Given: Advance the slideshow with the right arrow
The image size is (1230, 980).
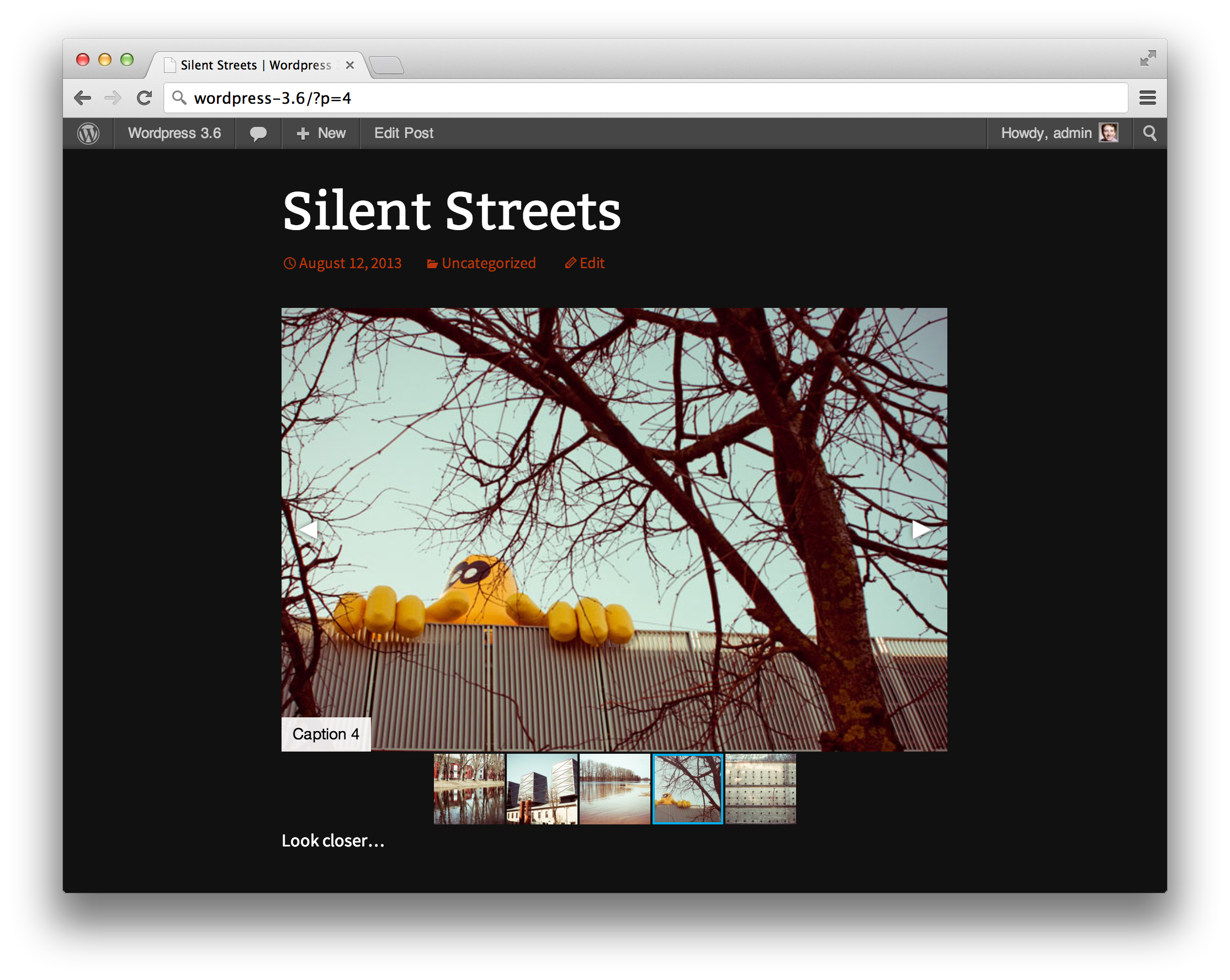Looking at the screenshot, I should pos(921,529).
